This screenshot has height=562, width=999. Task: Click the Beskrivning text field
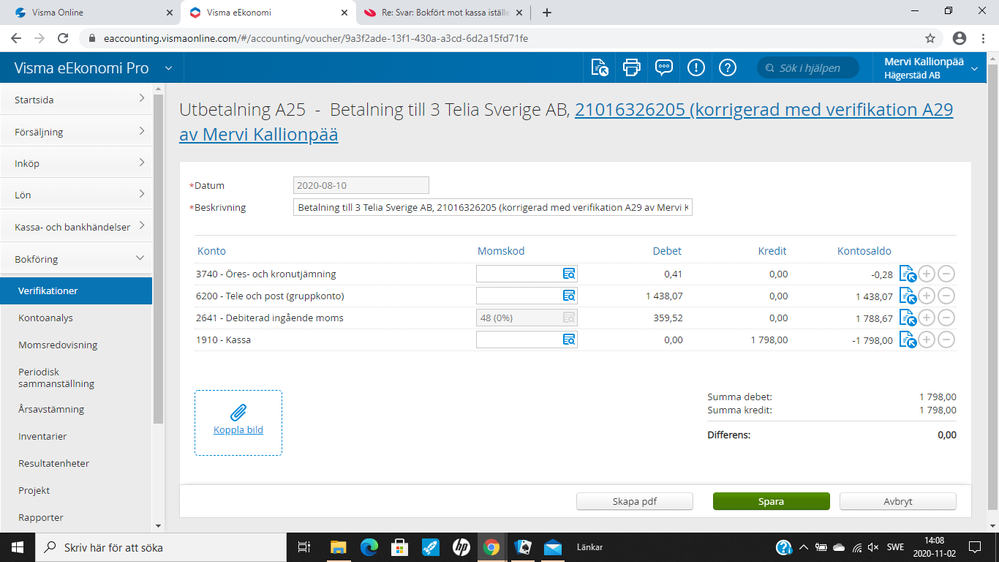pos(492,207)
